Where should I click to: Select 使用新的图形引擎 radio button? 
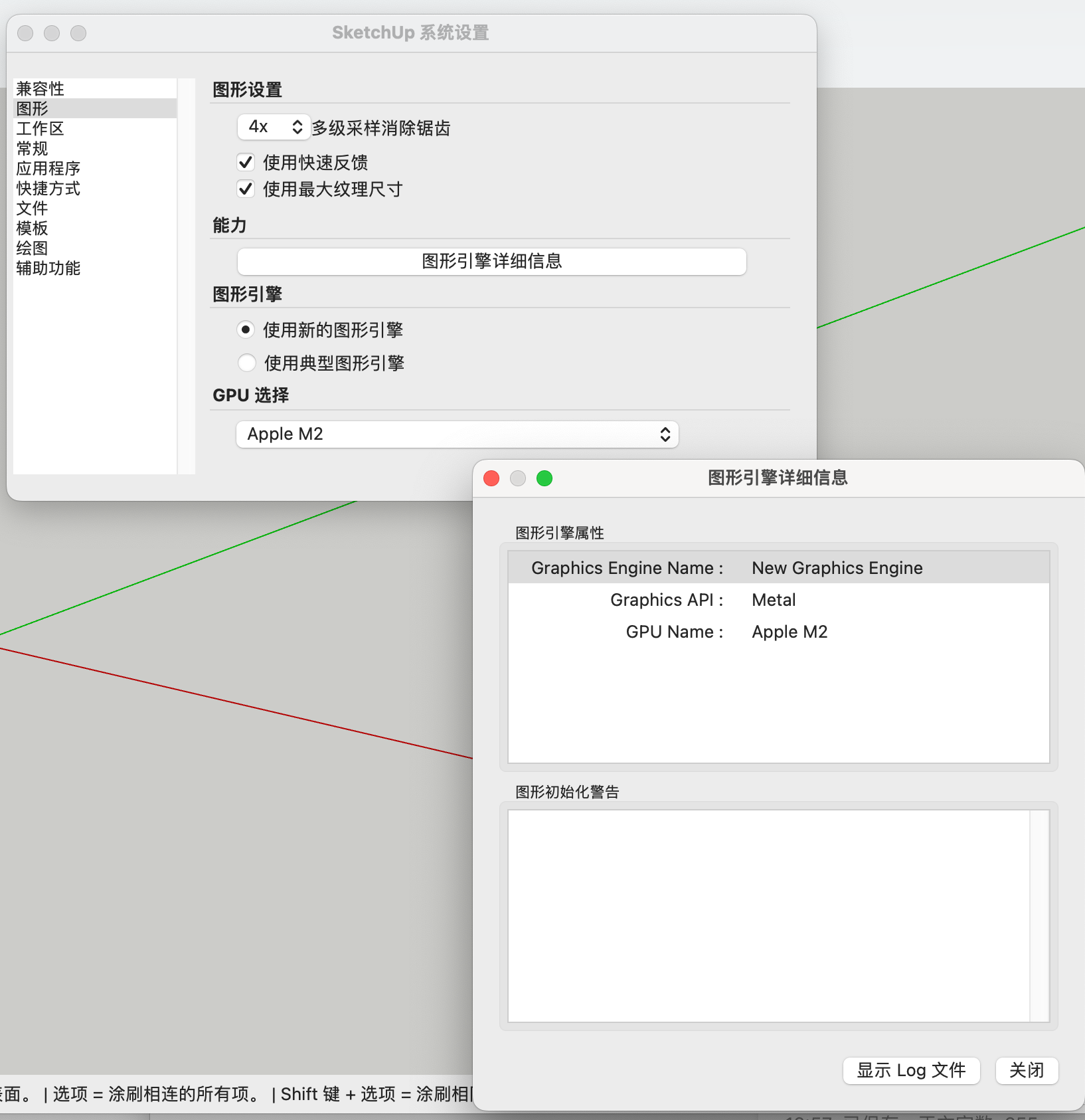click(x=246, y=329)
